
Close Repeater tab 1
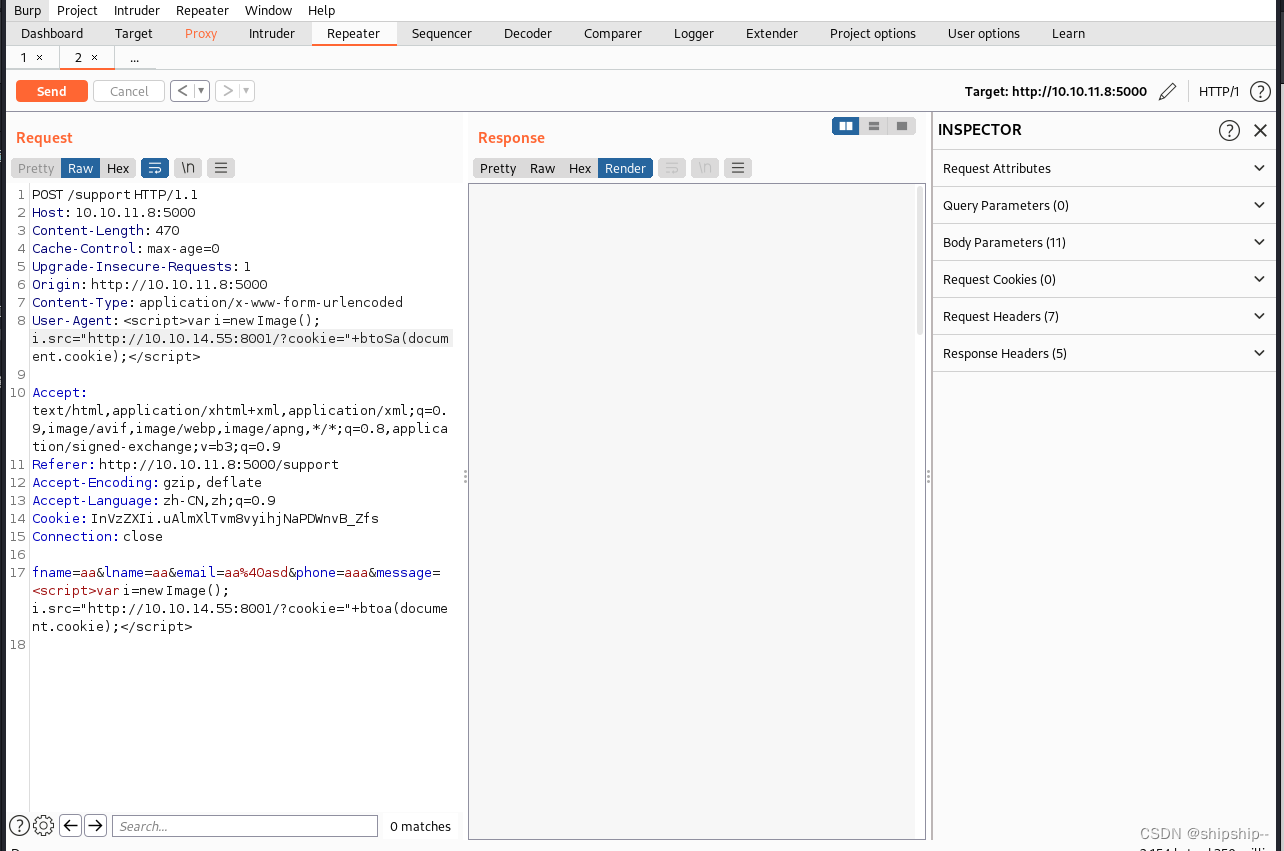40,58
